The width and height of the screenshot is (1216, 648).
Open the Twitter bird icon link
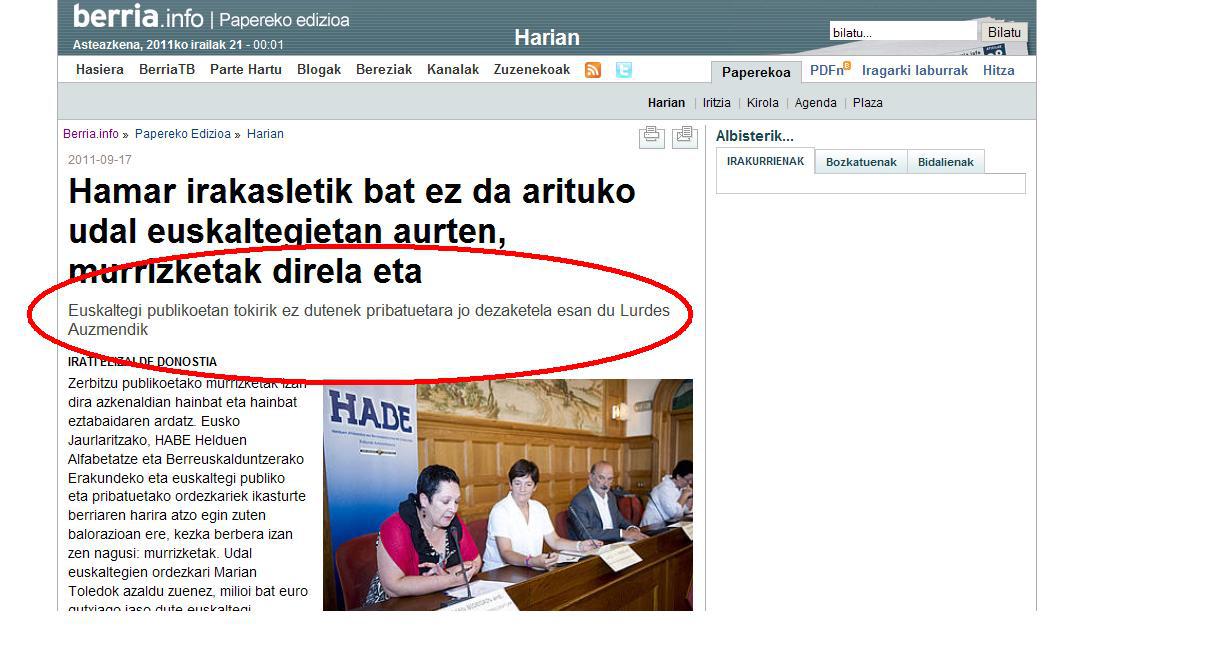624,70
